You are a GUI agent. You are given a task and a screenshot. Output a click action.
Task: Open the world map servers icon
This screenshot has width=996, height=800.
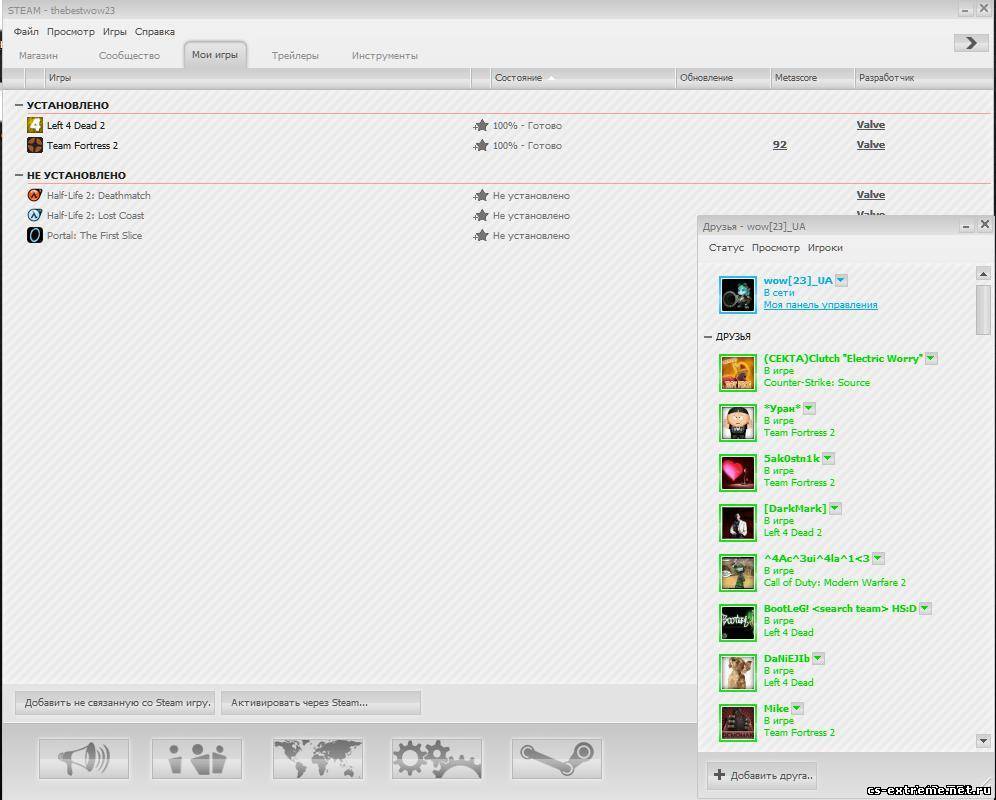[318, 758]
